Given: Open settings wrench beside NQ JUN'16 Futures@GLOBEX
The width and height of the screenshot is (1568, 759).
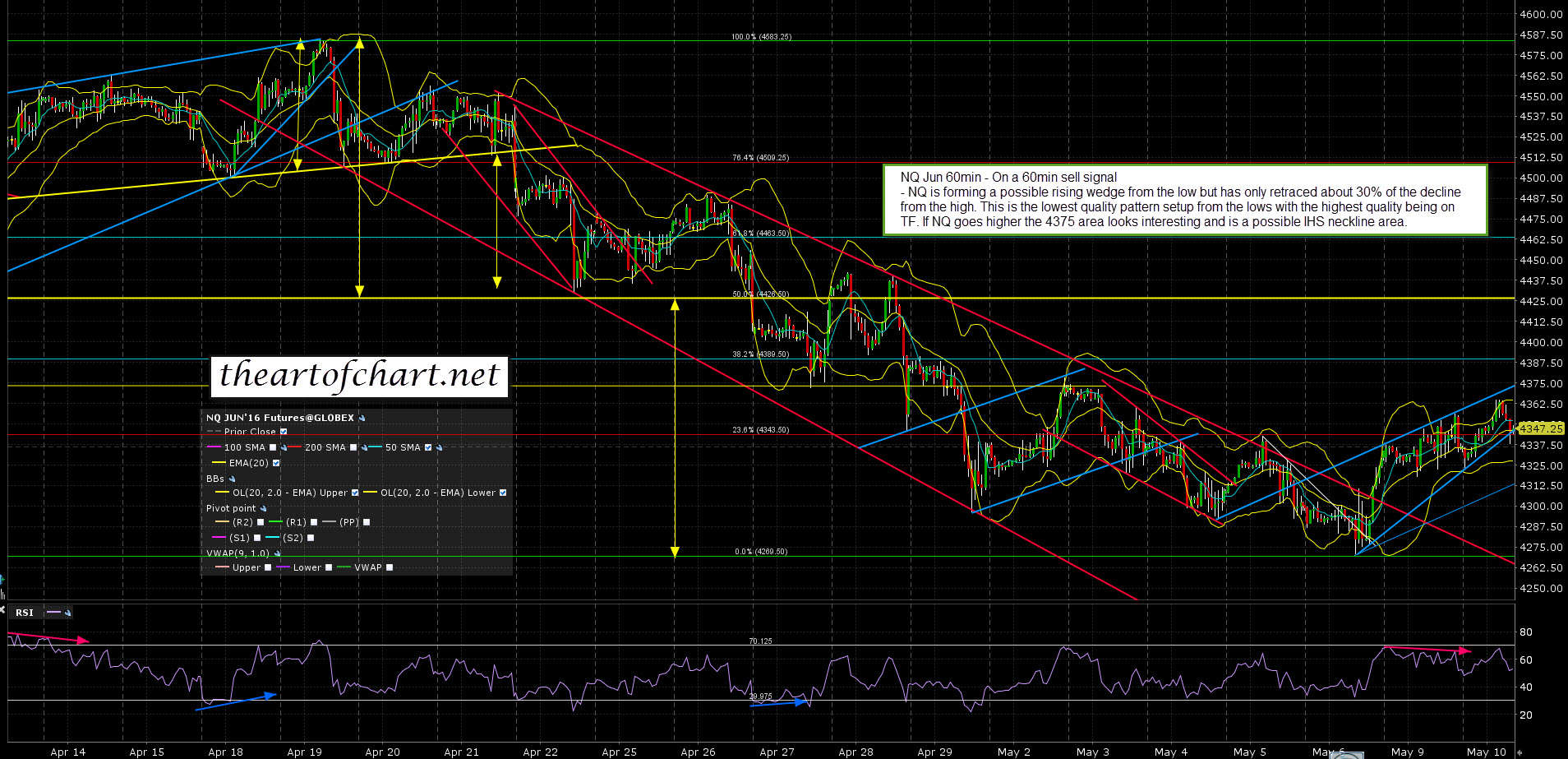Looking at the screenshot, I should 362,418.
